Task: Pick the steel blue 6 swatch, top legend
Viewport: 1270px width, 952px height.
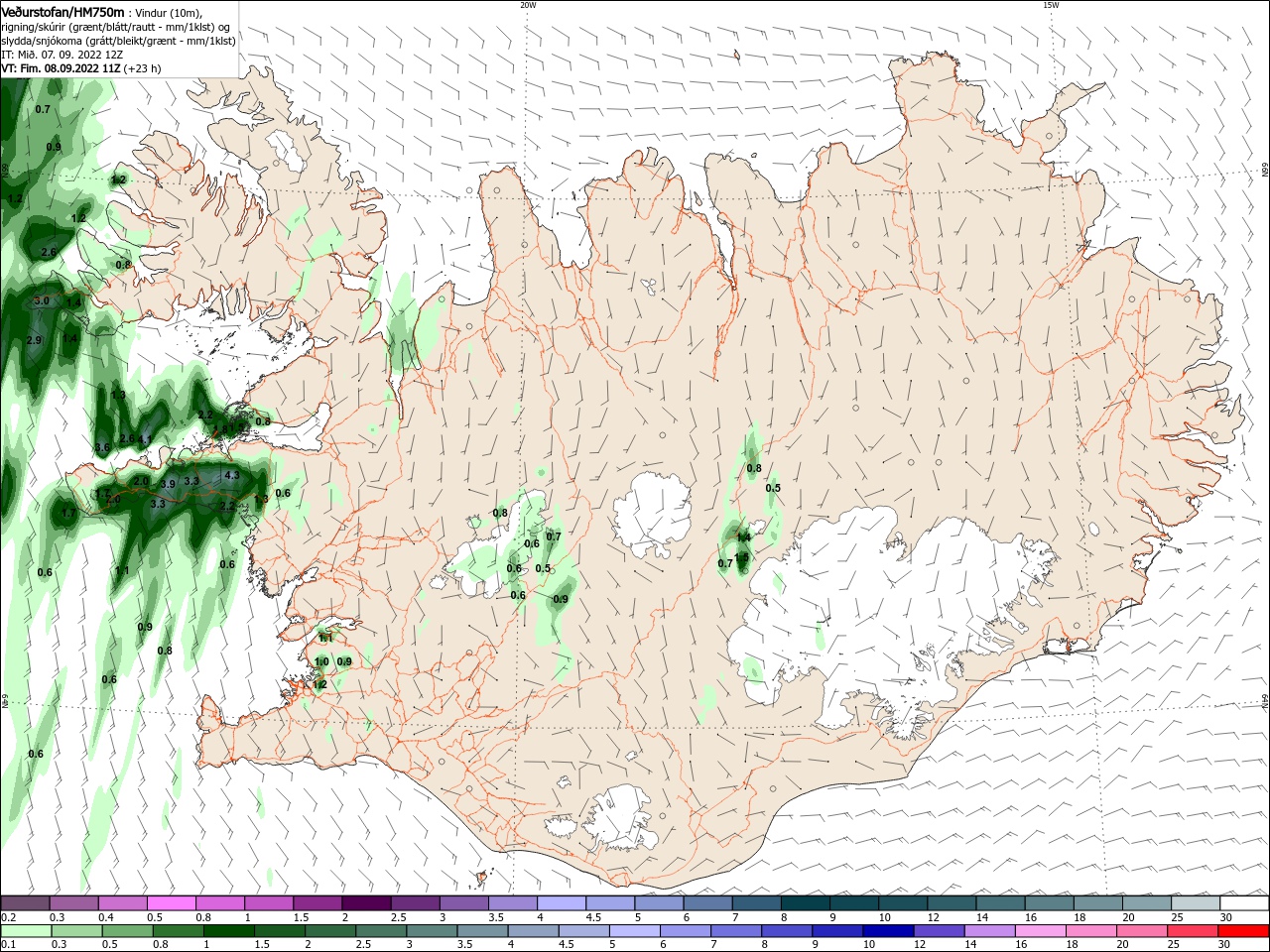Action: [x=707, y=902]
